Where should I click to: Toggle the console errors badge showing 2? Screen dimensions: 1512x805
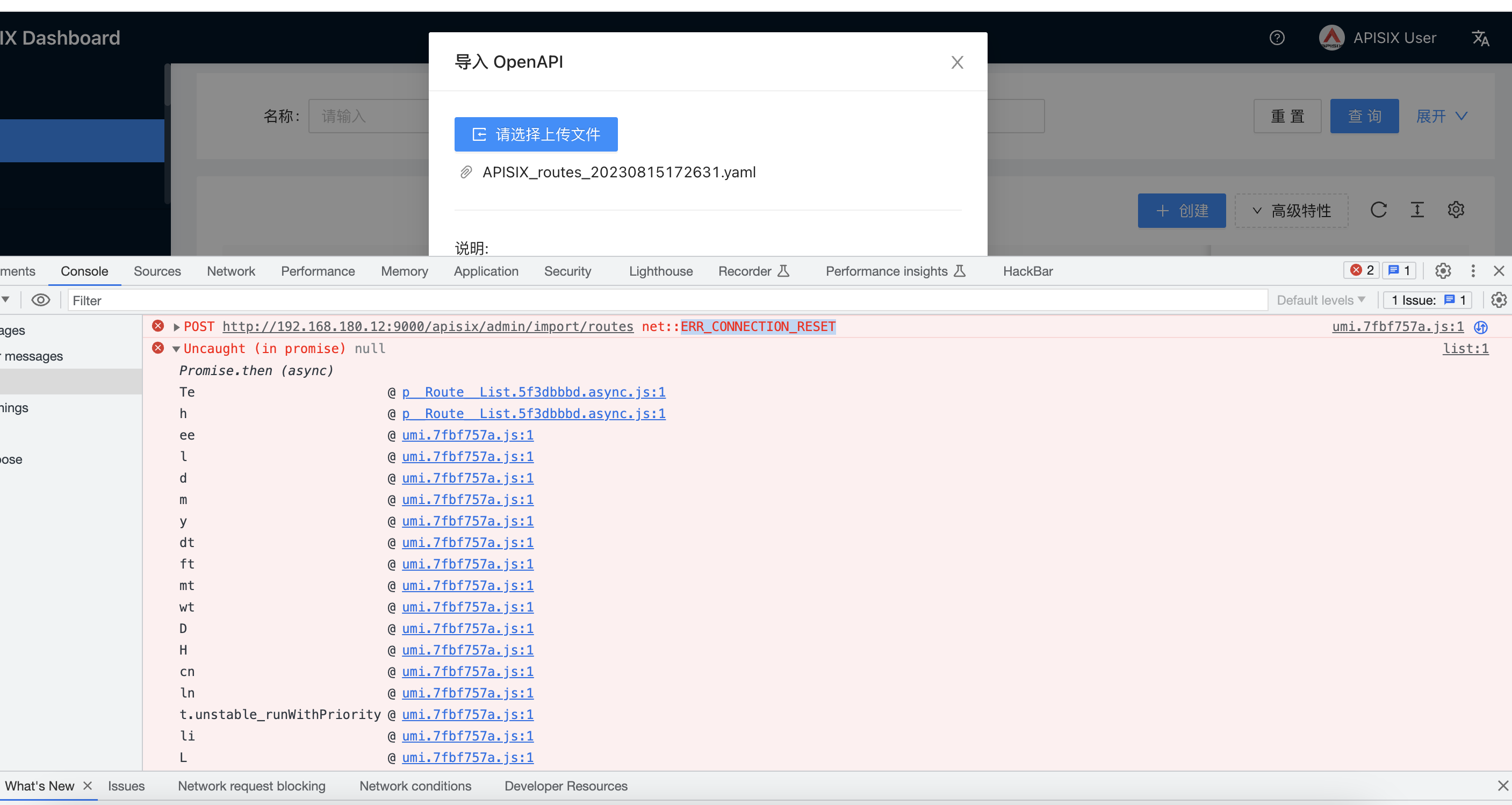tap(1361, 270)
